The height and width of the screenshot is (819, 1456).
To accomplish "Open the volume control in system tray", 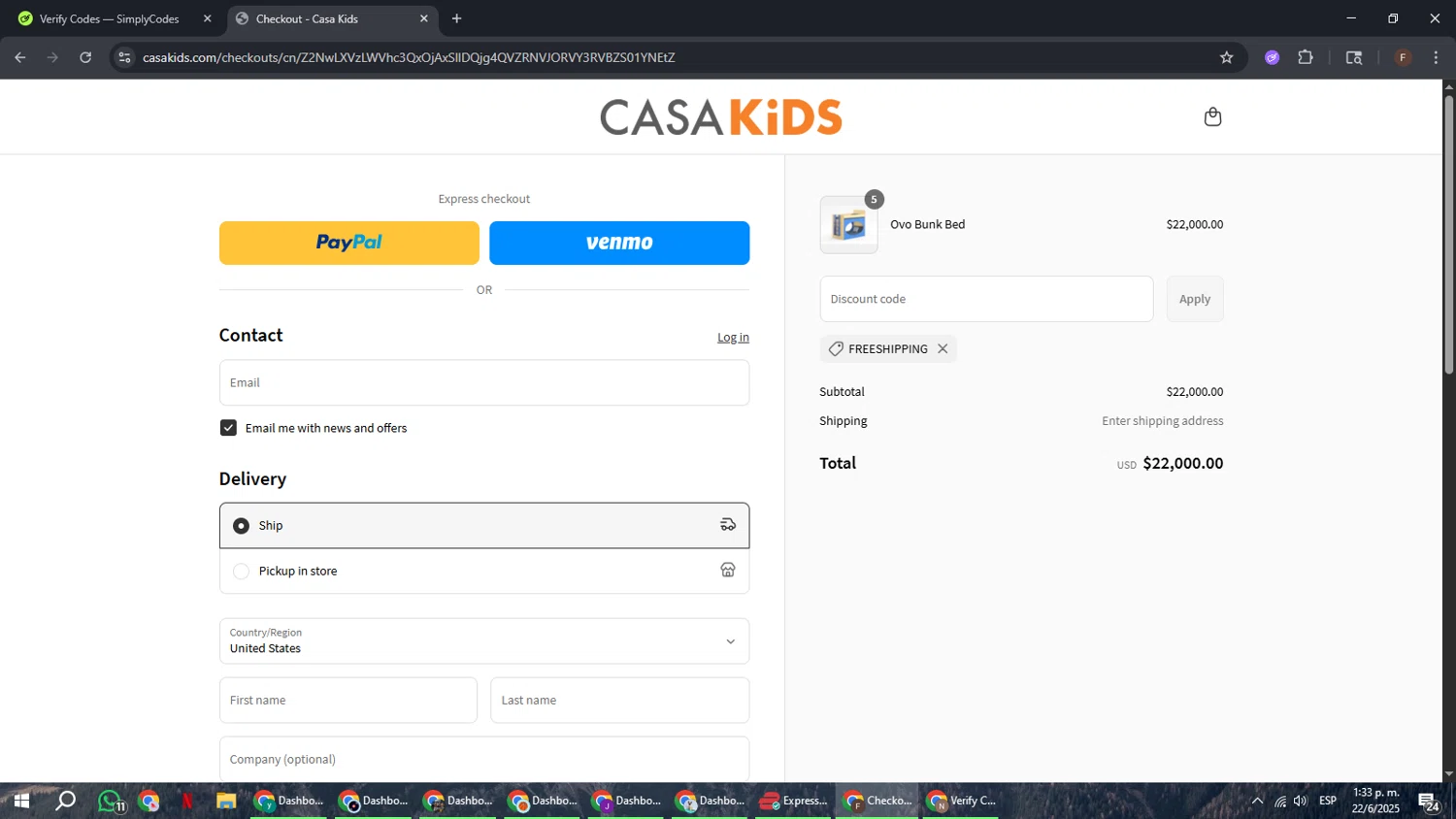I will 1301,802.
